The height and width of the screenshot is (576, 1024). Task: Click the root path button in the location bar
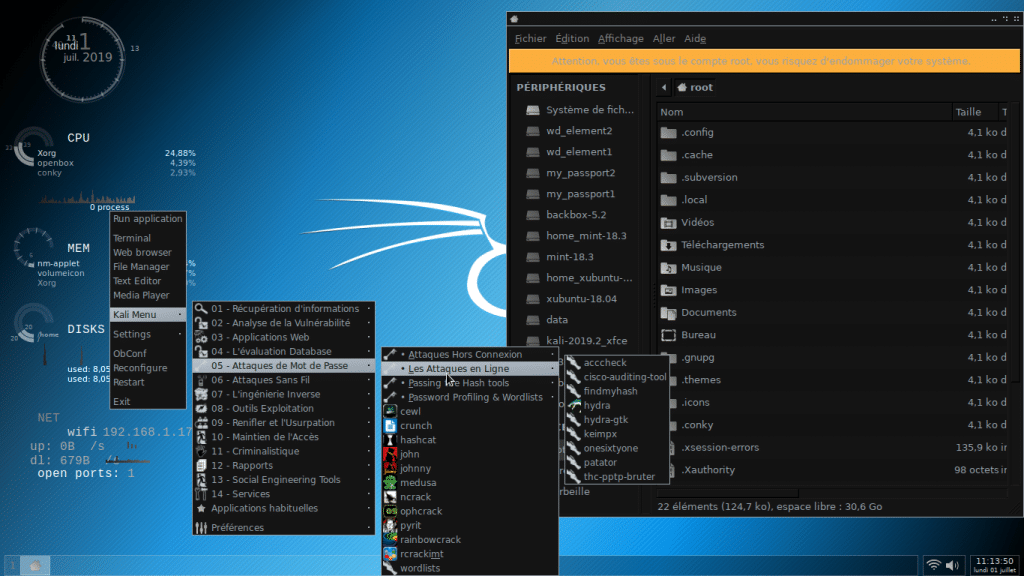click(x=695, y=87)
